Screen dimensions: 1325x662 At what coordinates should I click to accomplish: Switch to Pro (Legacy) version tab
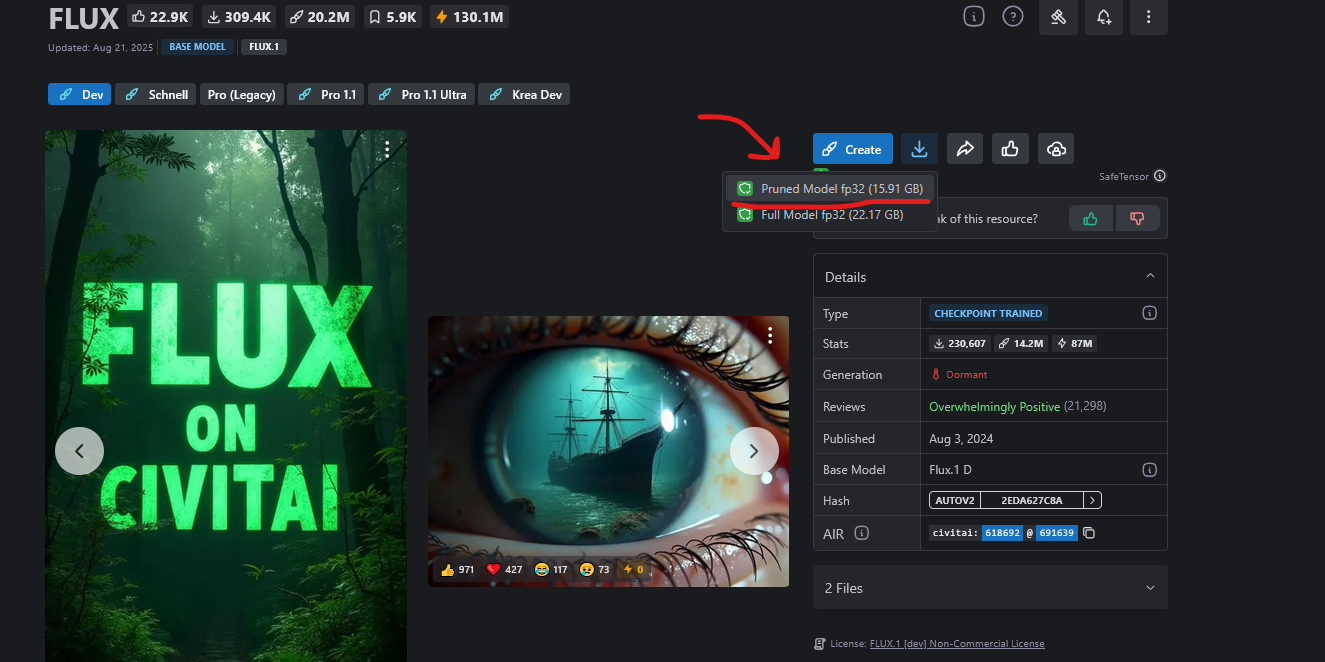241,94
